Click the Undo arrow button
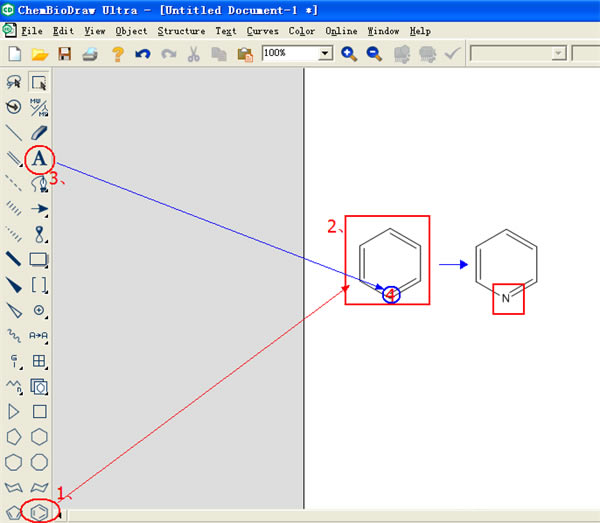 [x=142, y=53]
